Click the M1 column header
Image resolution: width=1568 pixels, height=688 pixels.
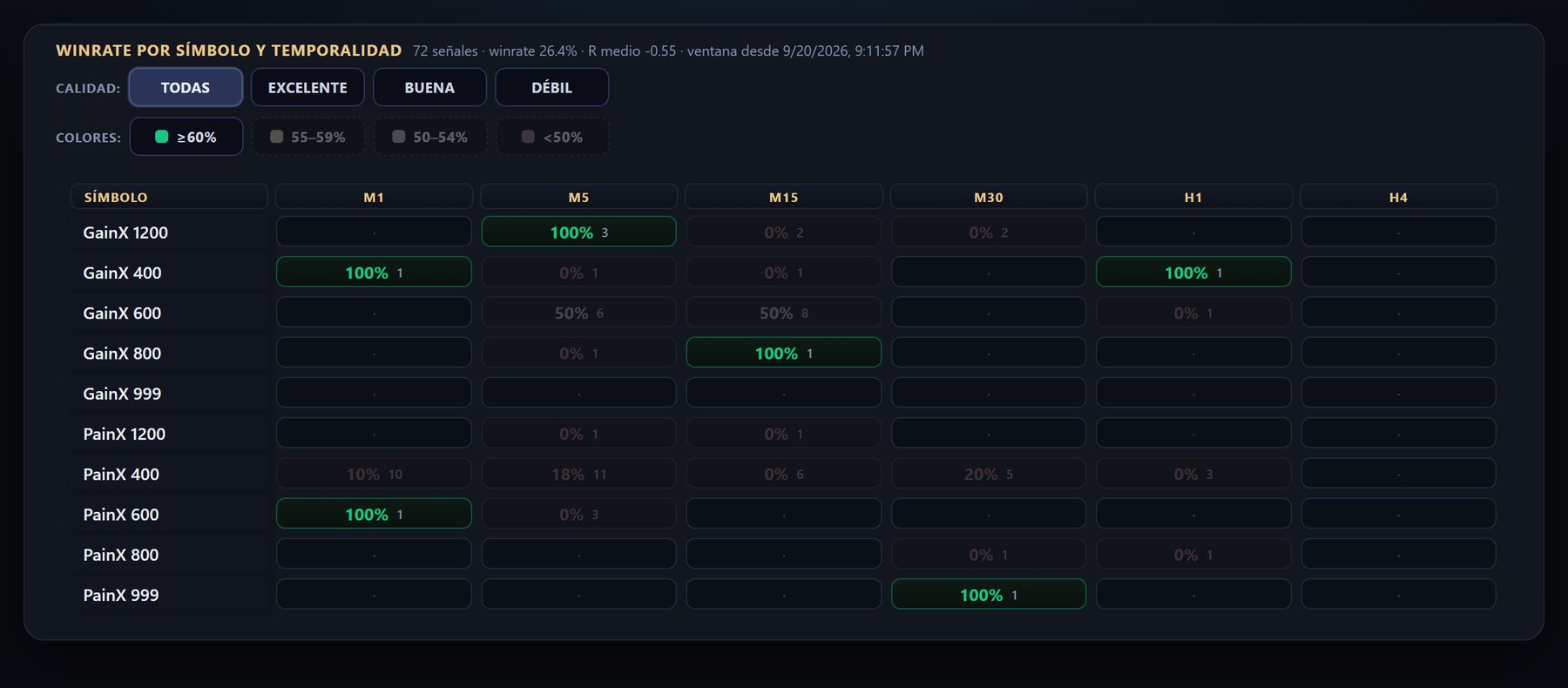tap(374, 197)
